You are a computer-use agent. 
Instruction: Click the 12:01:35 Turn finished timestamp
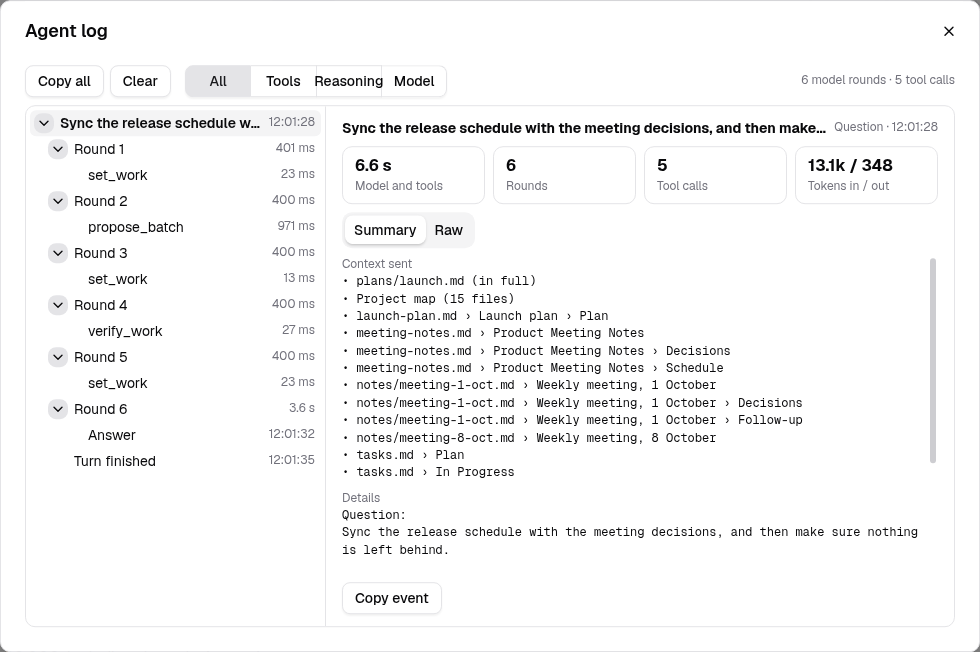(x=291, y=459)
